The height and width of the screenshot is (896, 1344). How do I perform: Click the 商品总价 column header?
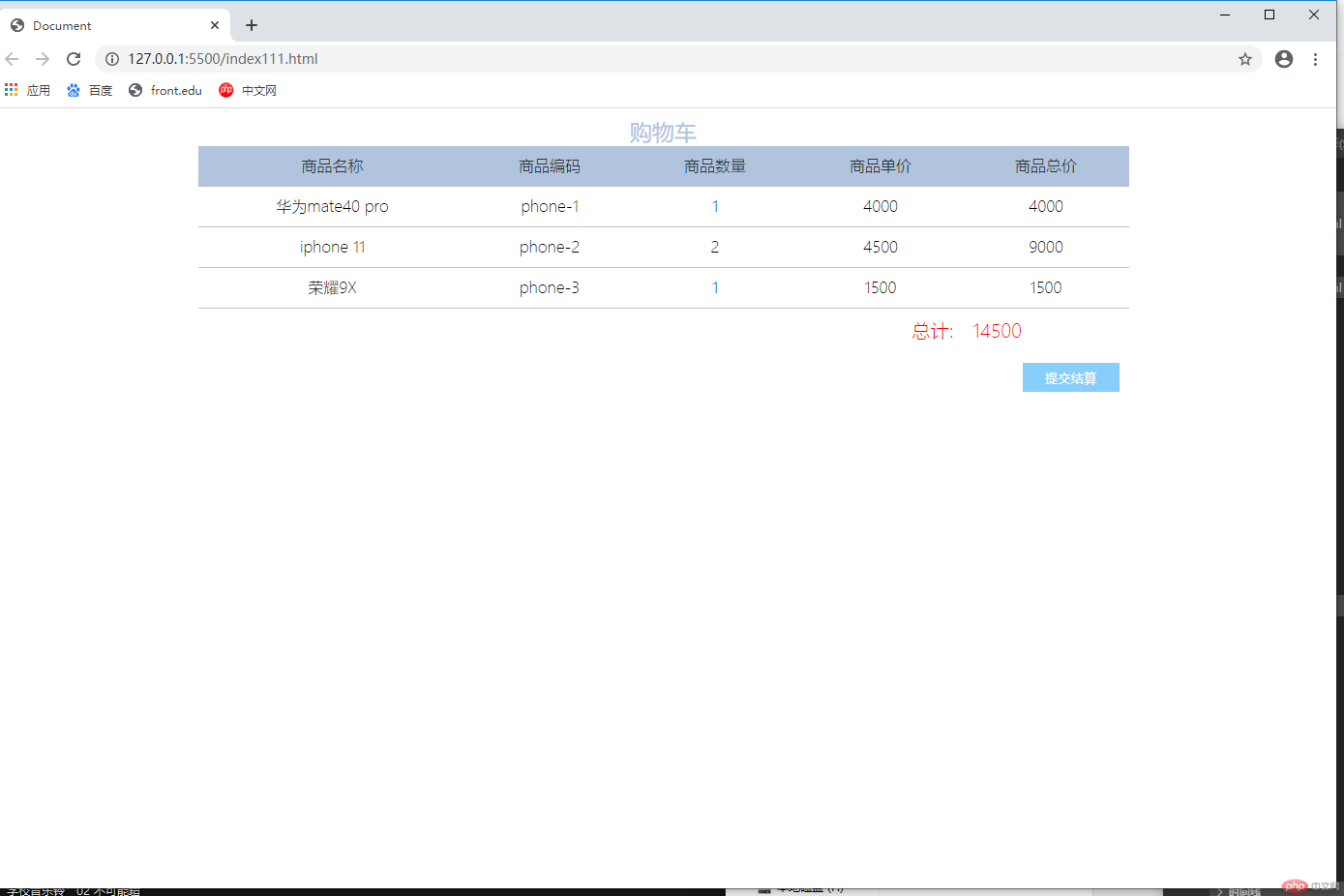point(1046,166)
